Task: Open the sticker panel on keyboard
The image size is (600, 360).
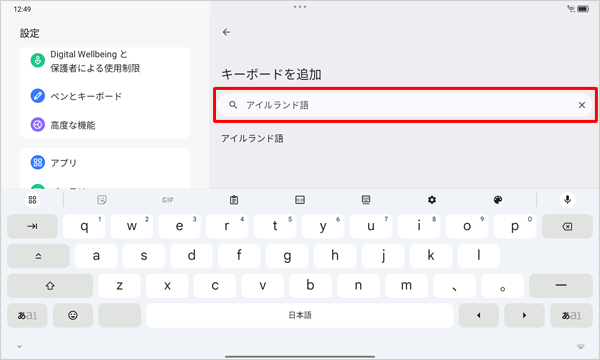Action: click(101, 200)
